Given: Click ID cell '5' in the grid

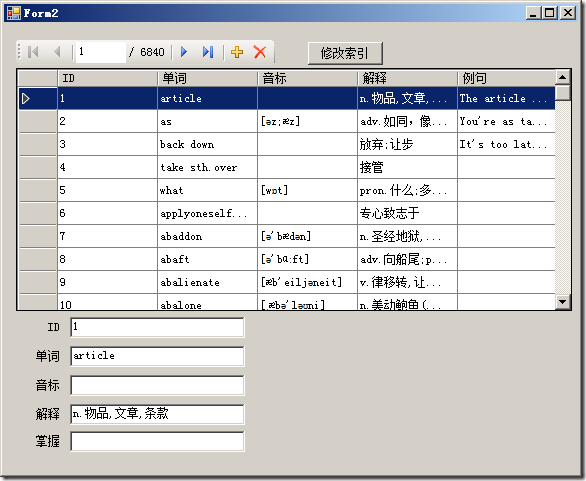Looking at the screenshot, I should click(108, 190).
